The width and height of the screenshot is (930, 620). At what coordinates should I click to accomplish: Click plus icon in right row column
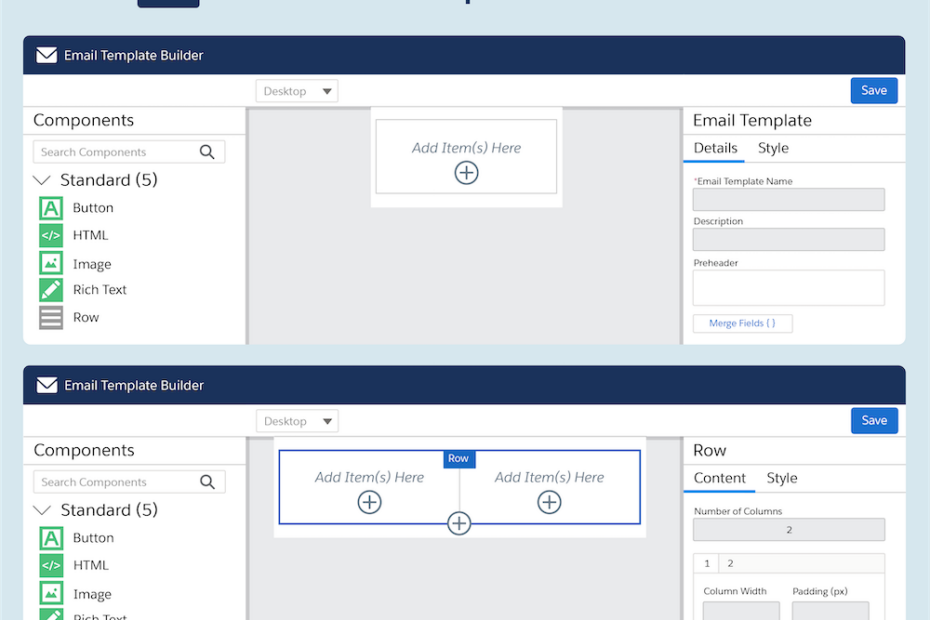(x=549, y=502)
